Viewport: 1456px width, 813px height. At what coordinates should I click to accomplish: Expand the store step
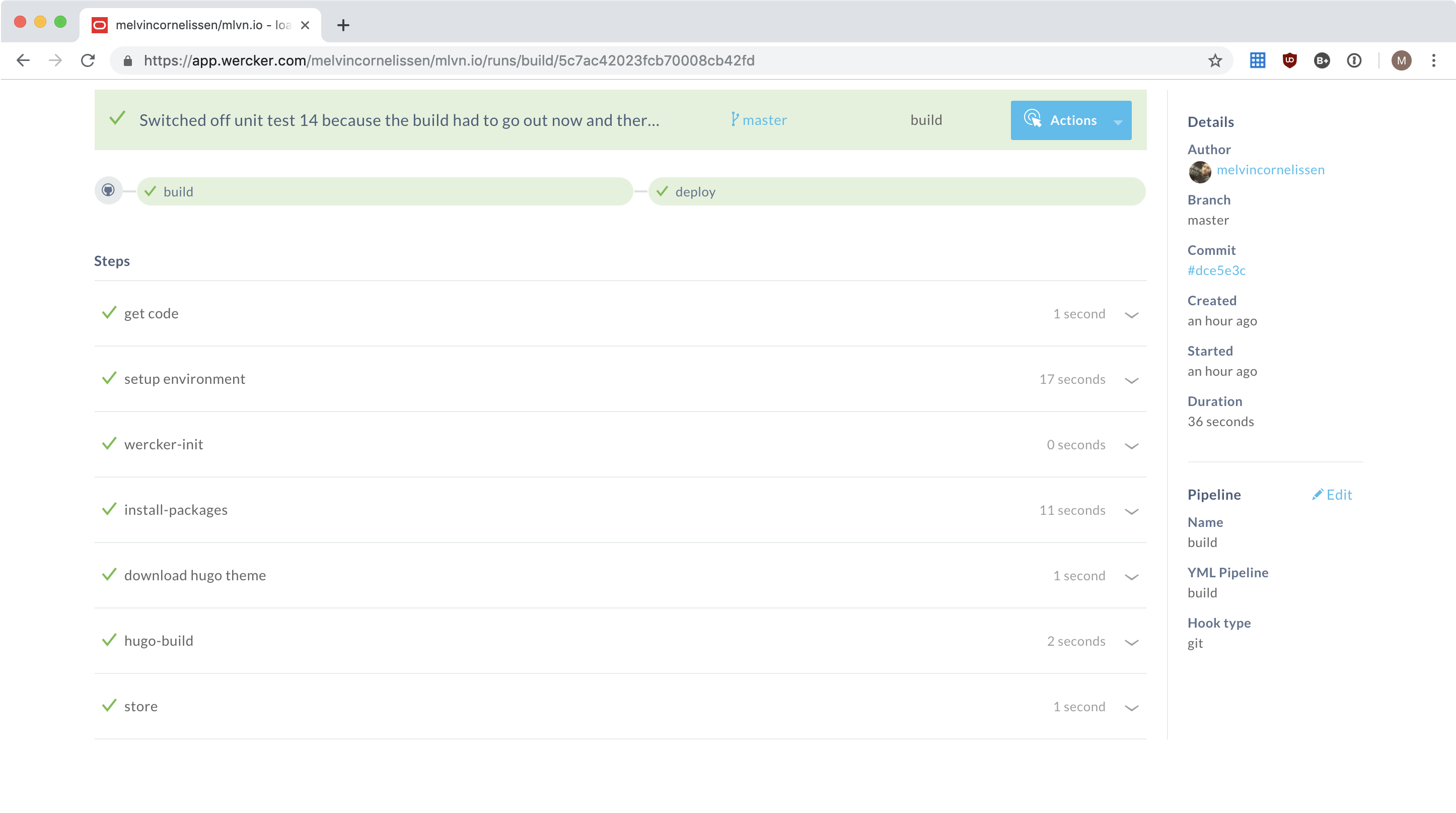point(1131,707)
